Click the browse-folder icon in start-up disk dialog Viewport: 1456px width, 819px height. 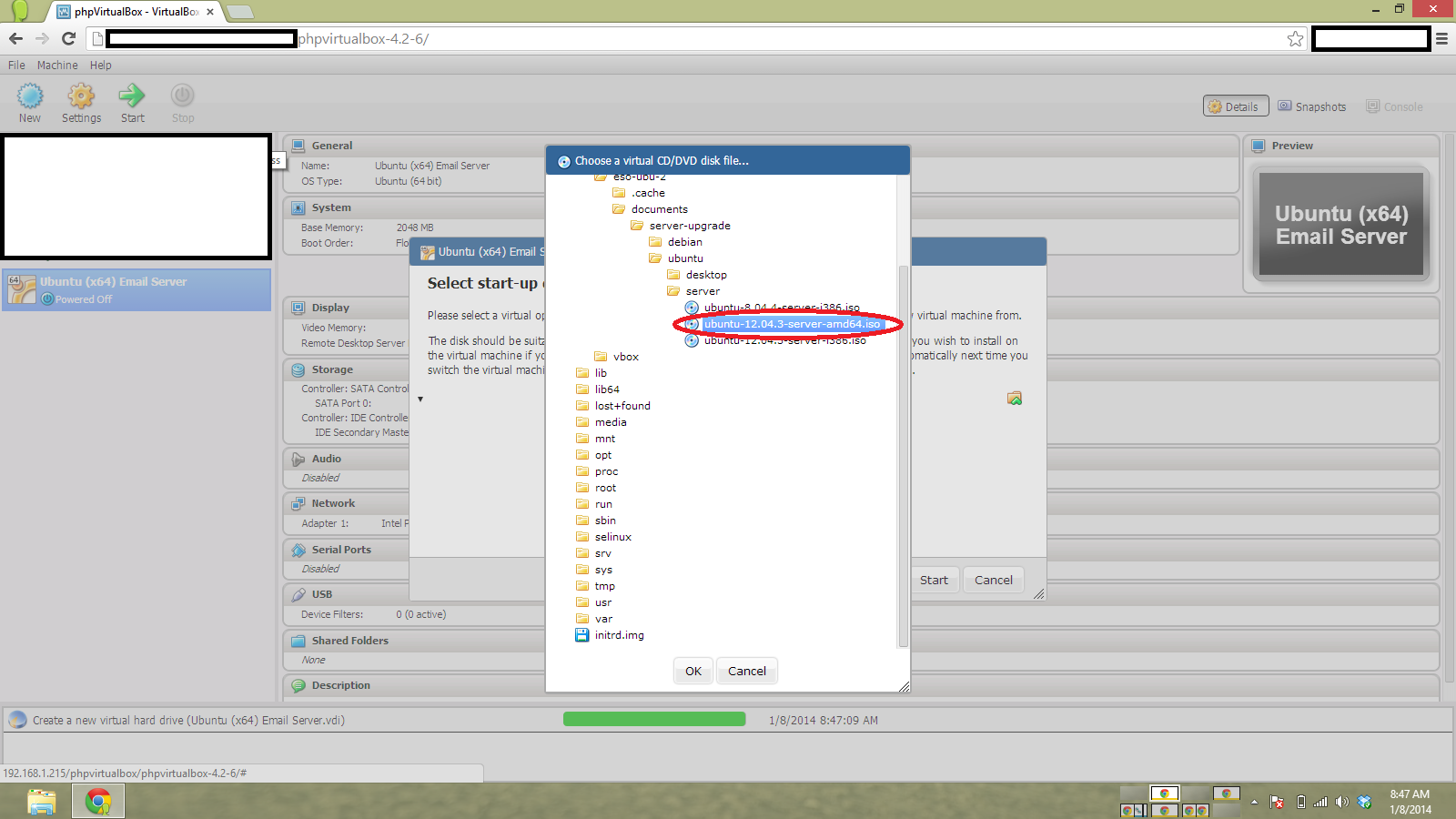pos(1015,399)
